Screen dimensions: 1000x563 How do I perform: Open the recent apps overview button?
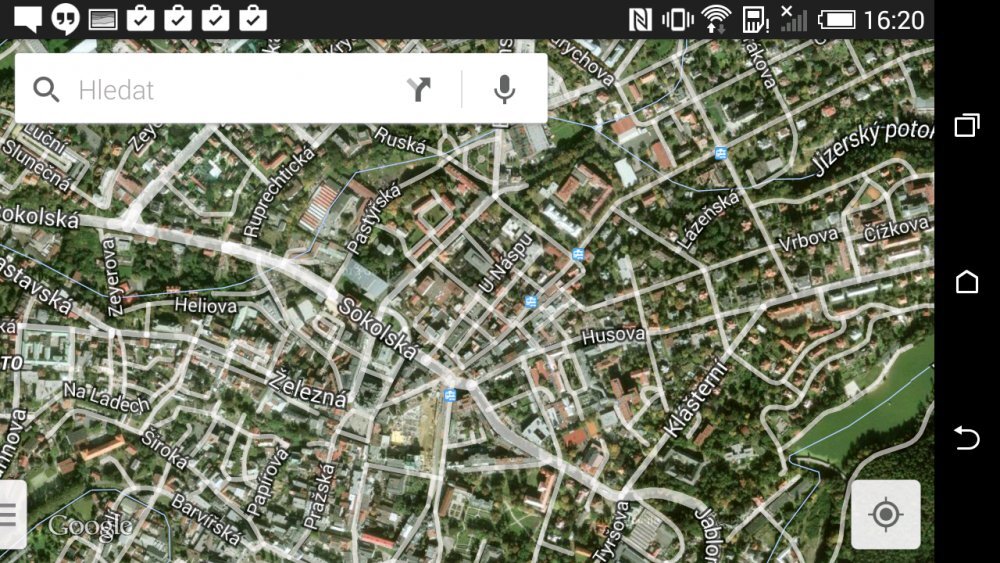click(x=966, y=125)
